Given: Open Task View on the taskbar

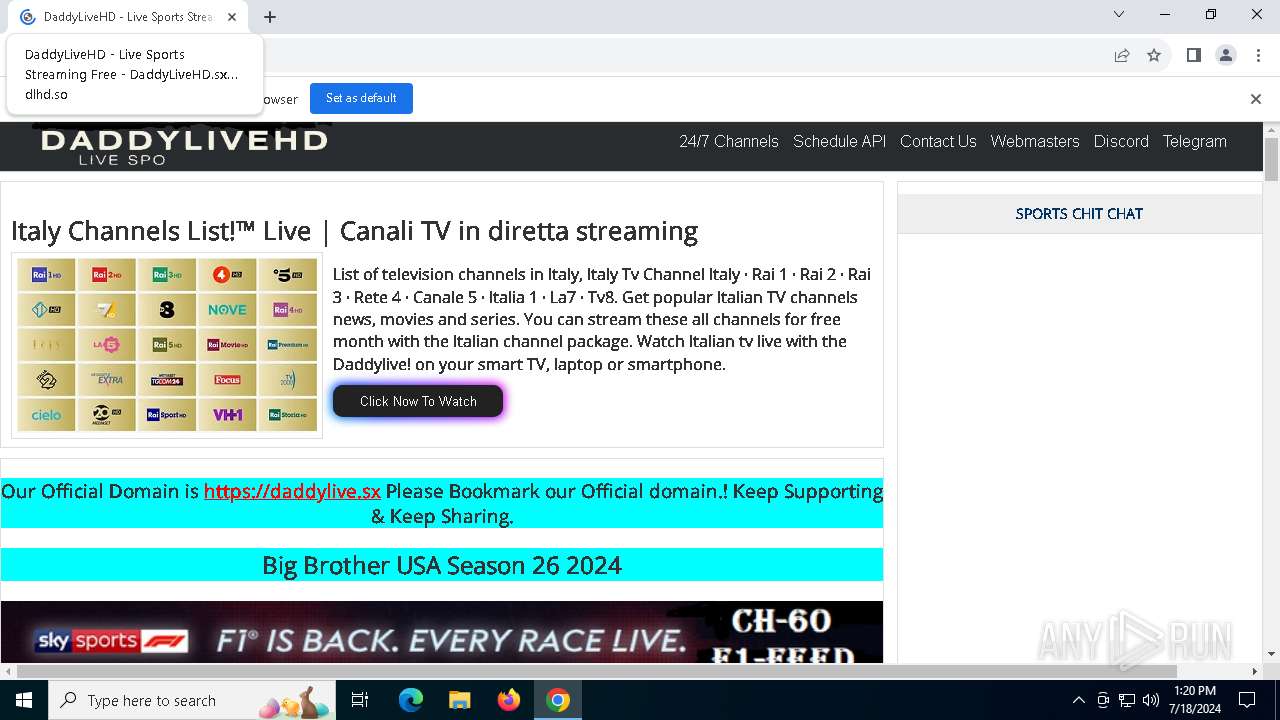Looking at the screenshot, I should click(360, 700).
